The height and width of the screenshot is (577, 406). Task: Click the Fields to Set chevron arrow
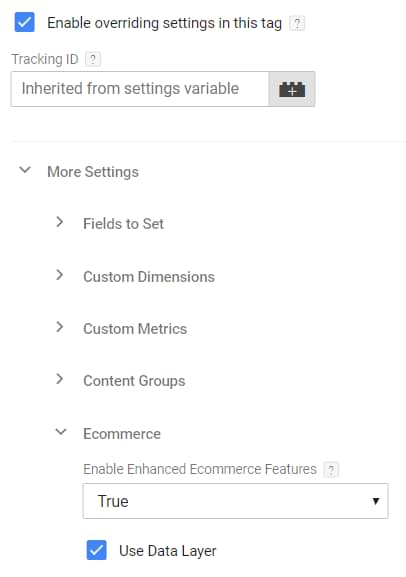click(x=60, y=222)
